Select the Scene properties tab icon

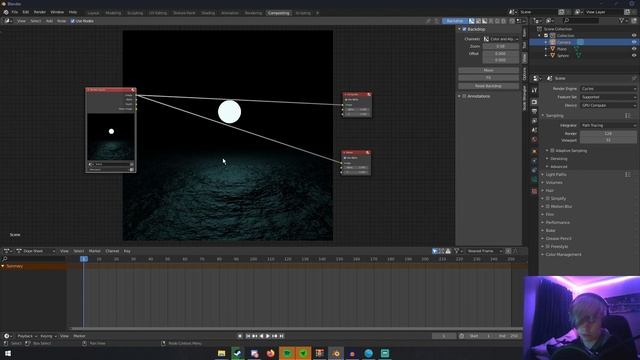point(534,130)
